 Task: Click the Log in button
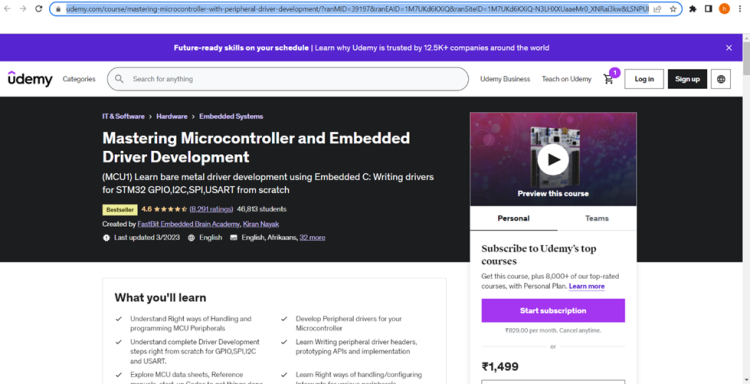pyautogui.click(x=644, y=79)
